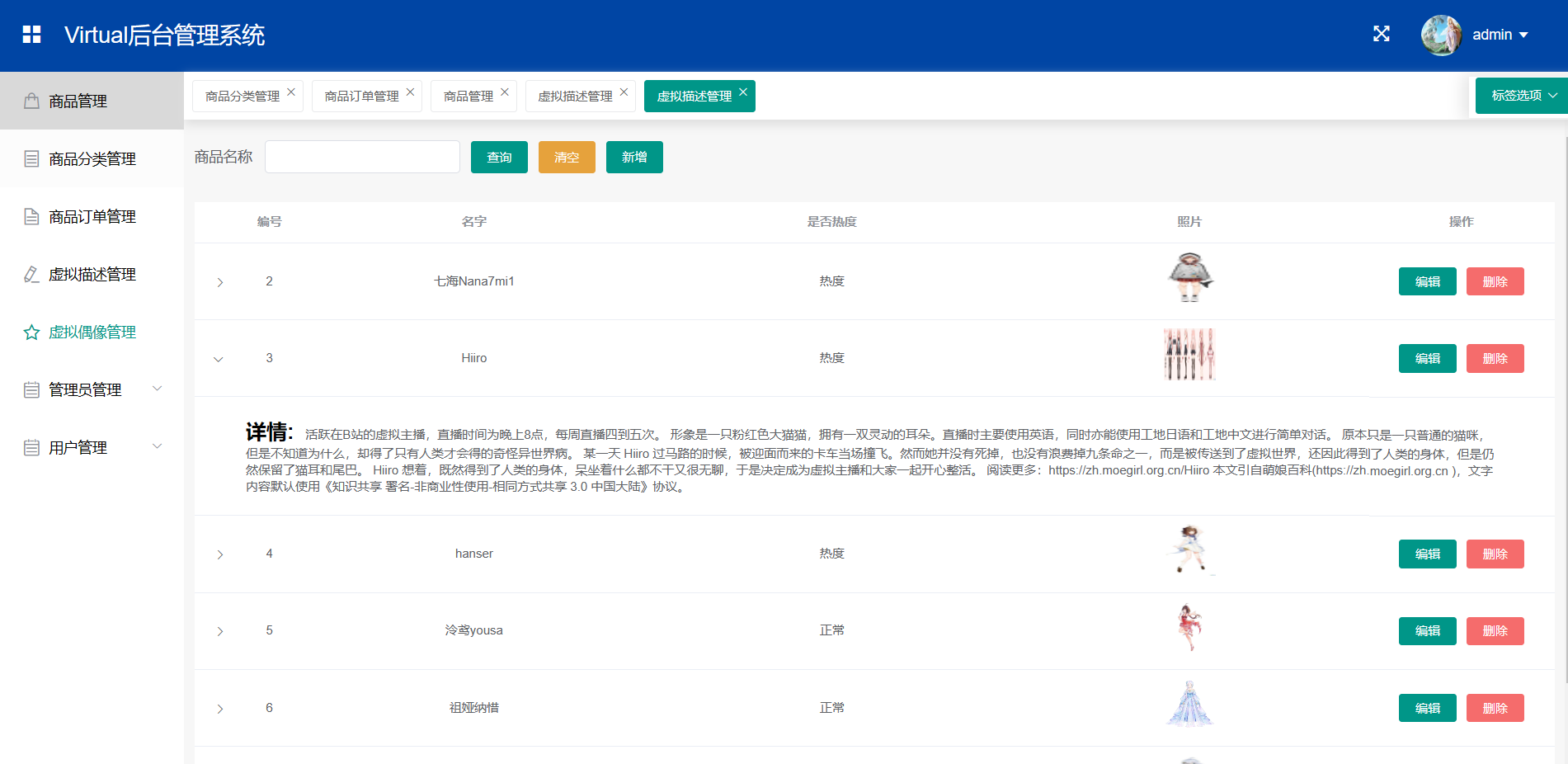Focus the 商品名称 search field
Viewport: 1568px width, 764px height.
click(362, 157)
